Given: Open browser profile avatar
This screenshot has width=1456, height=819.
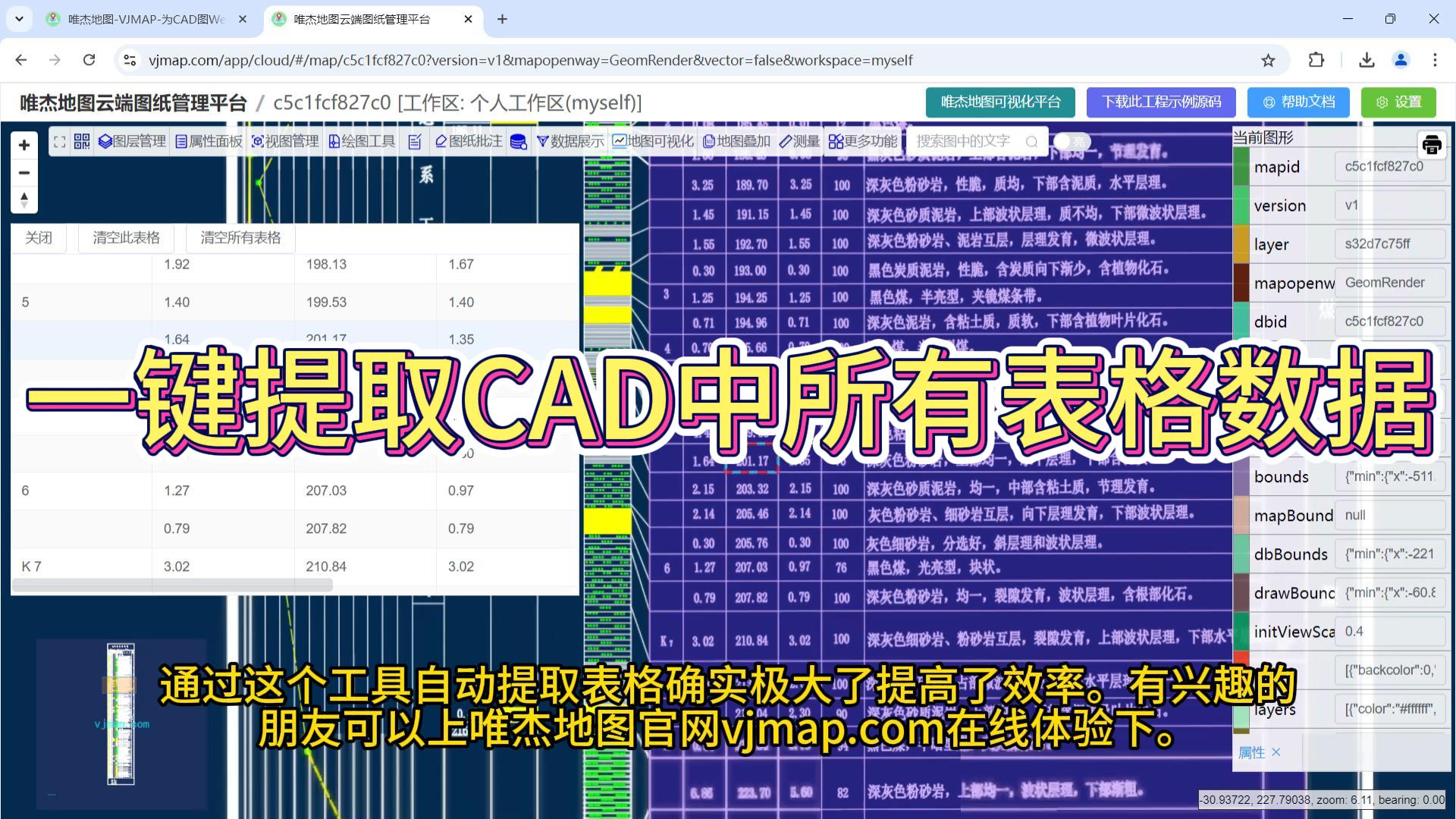Looking at the screenshot, I should [1401, 60].
